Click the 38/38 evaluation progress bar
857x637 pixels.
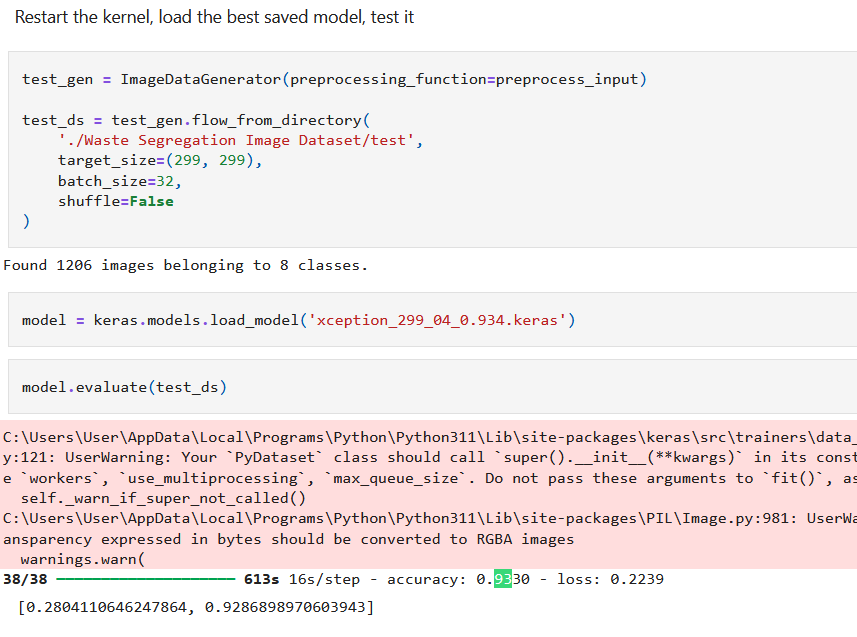pyautogui.click(x=146, y=579)
